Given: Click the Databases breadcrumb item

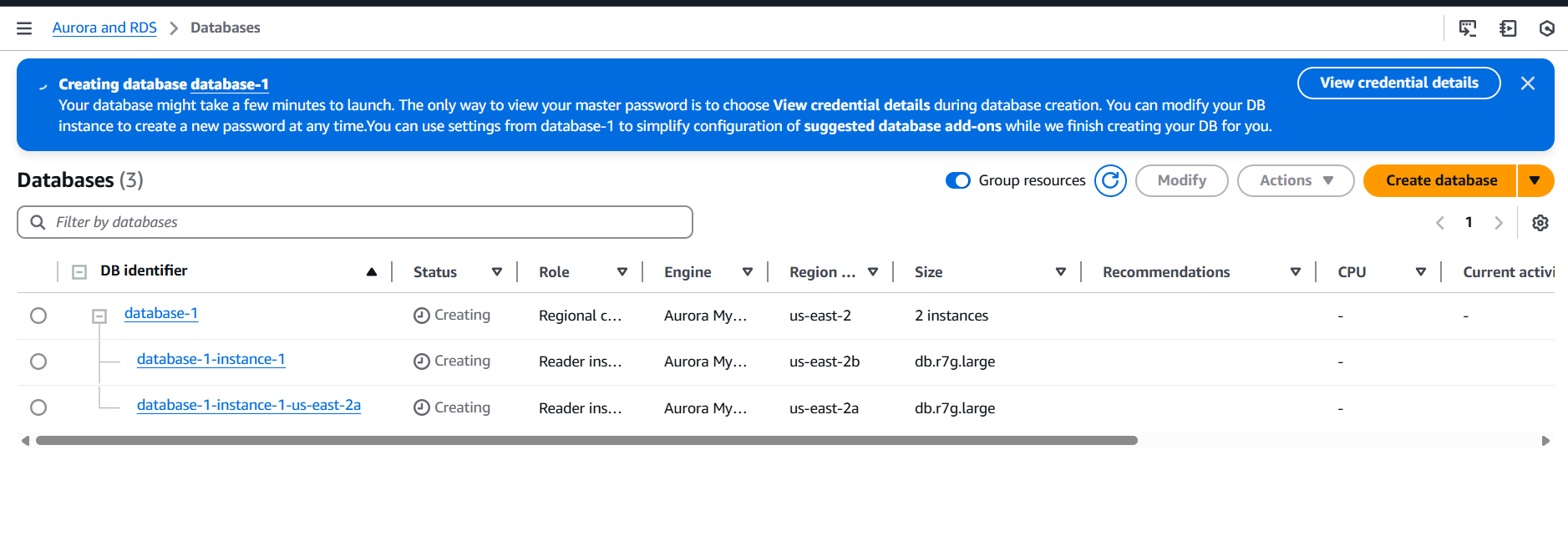Looking at the screenshot, I should coord(226,28).
